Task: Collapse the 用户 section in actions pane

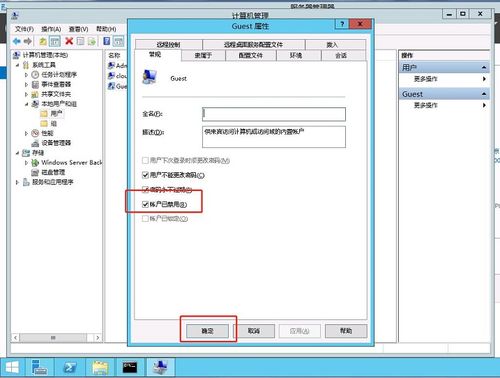Action: [484, 68]
